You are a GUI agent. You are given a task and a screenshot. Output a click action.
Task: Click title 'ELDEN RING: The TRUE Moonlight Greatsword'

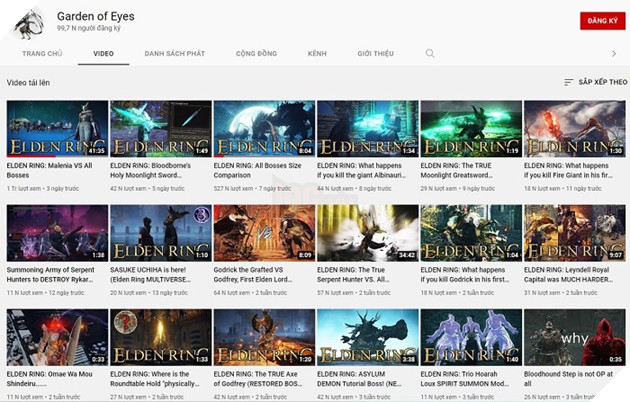coord(456,170)
